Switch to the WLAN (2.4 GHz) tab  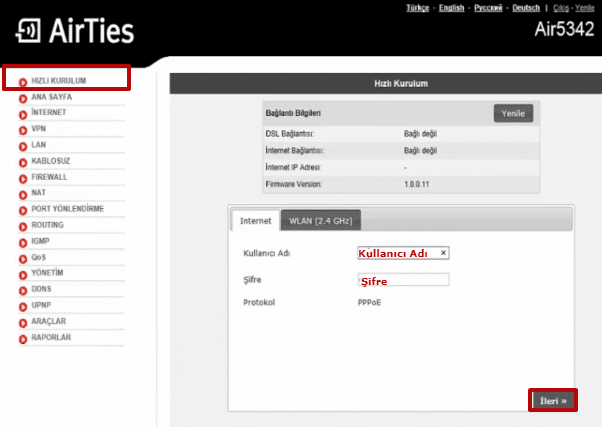click(321, 221)
